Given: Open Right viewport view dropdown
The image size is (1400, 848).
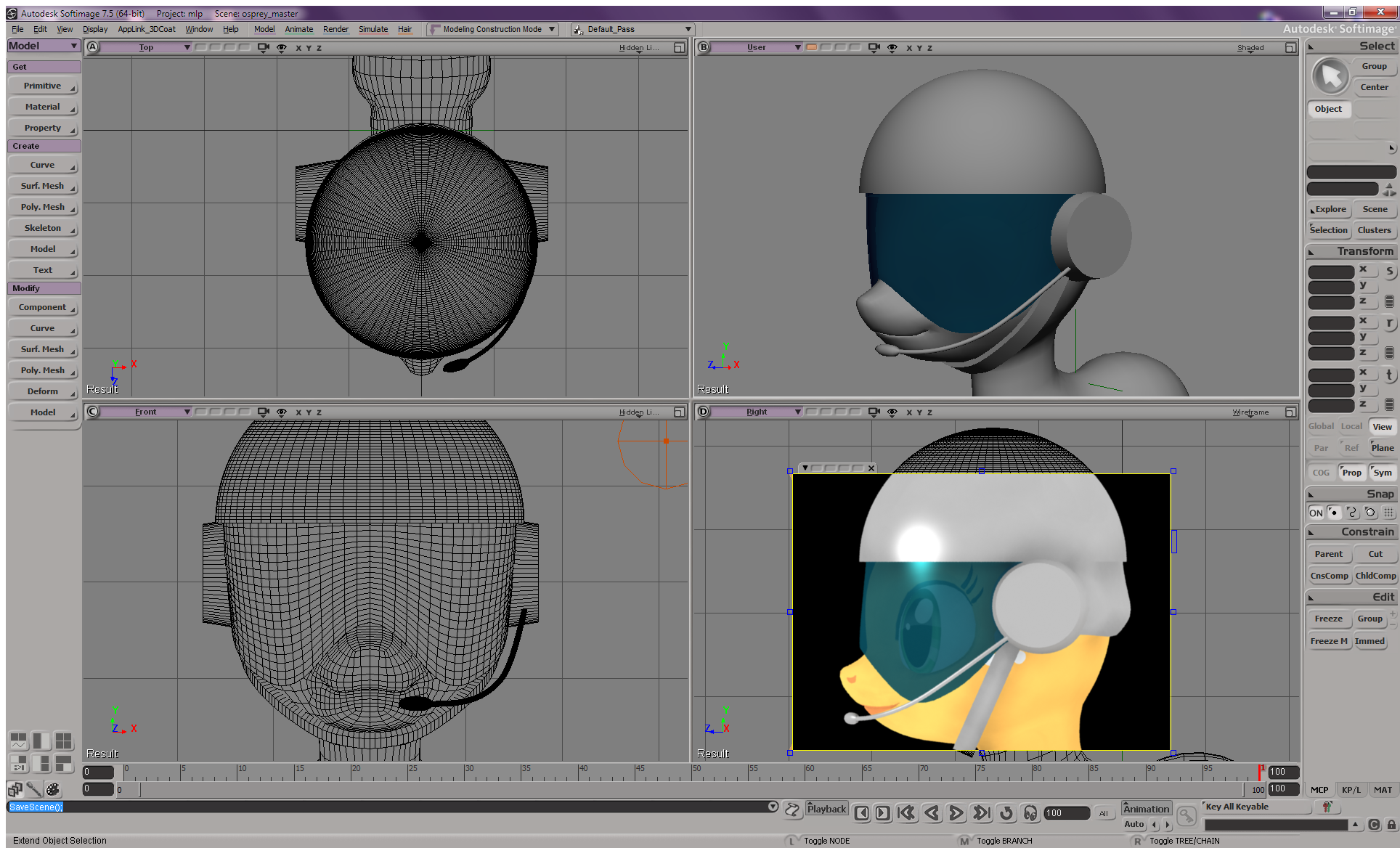Looking at the screenshot, I should 757,412.
